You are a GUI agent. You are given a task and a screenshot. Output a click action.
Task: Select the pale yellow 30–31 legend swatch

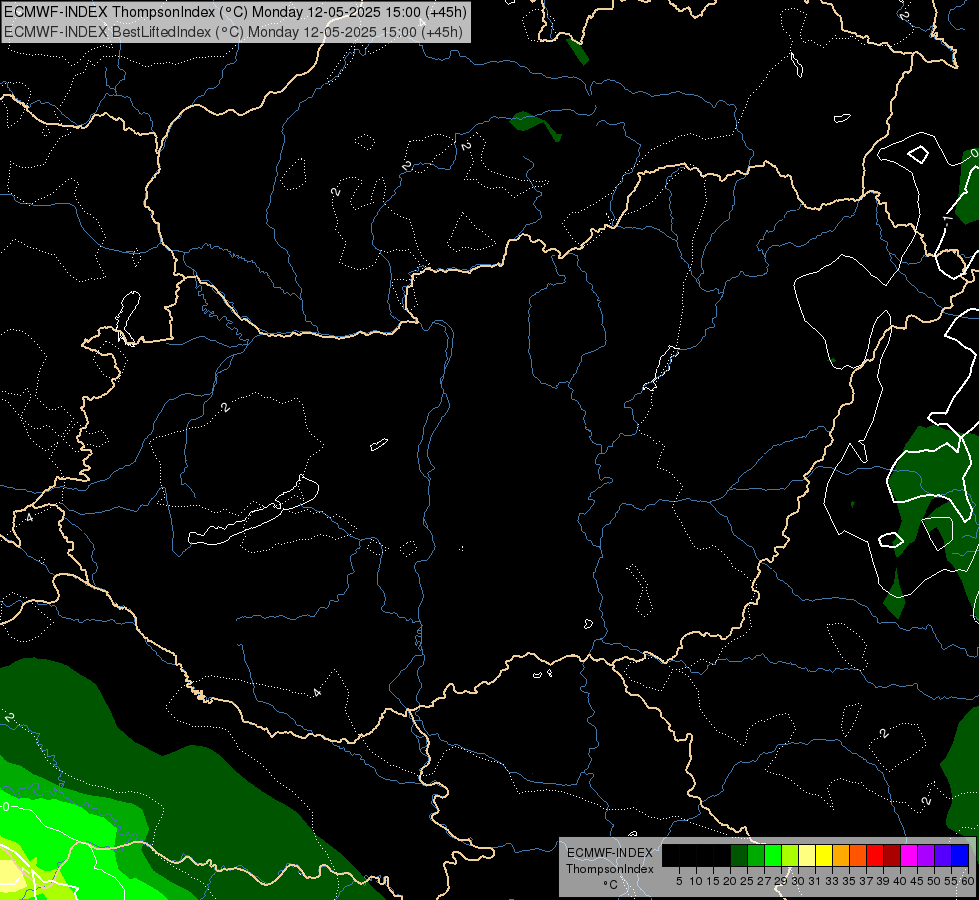point(807,855)
